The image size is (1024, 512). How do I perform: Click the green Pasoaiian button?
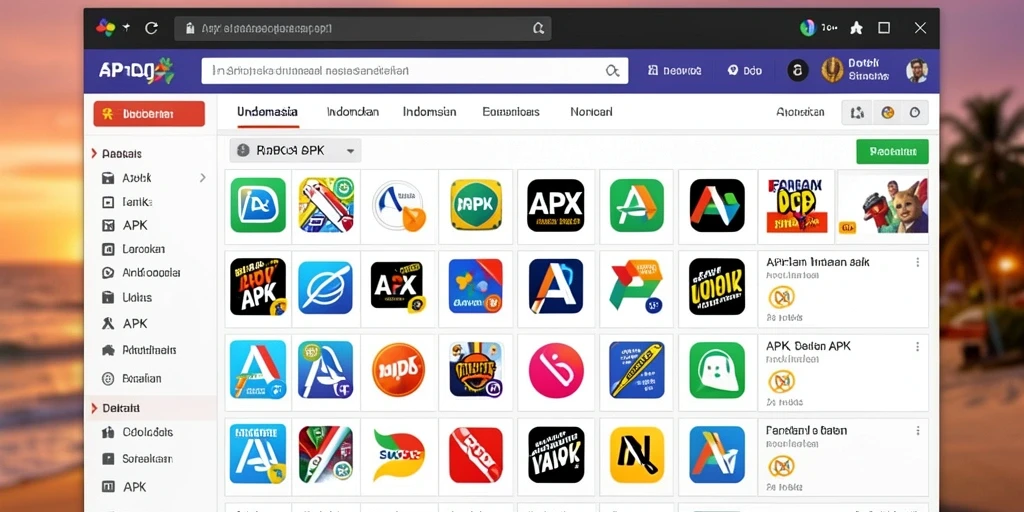tap(892, 152)
